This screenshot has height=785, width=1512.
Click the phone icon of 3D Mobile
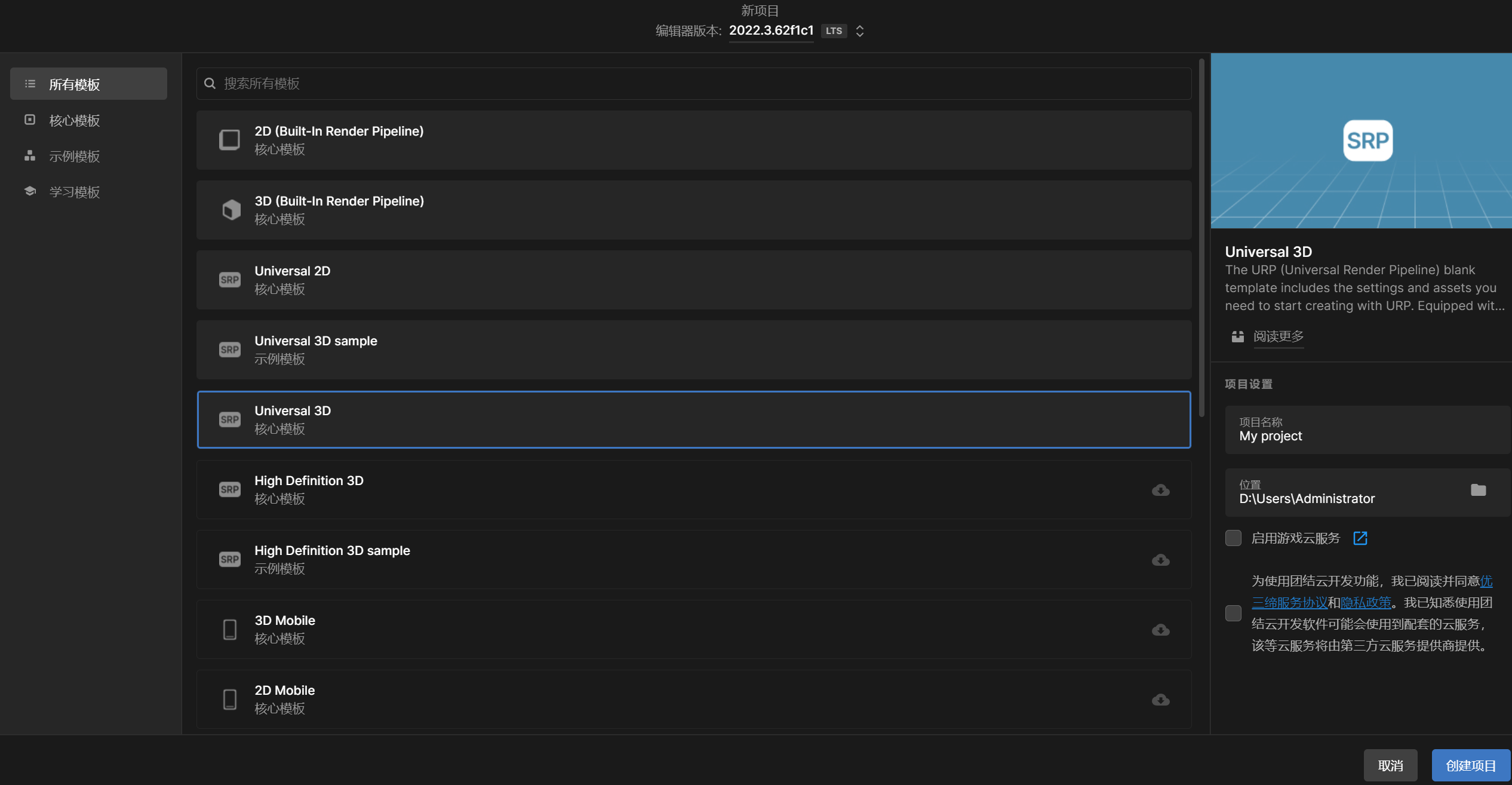click(230, 629)
